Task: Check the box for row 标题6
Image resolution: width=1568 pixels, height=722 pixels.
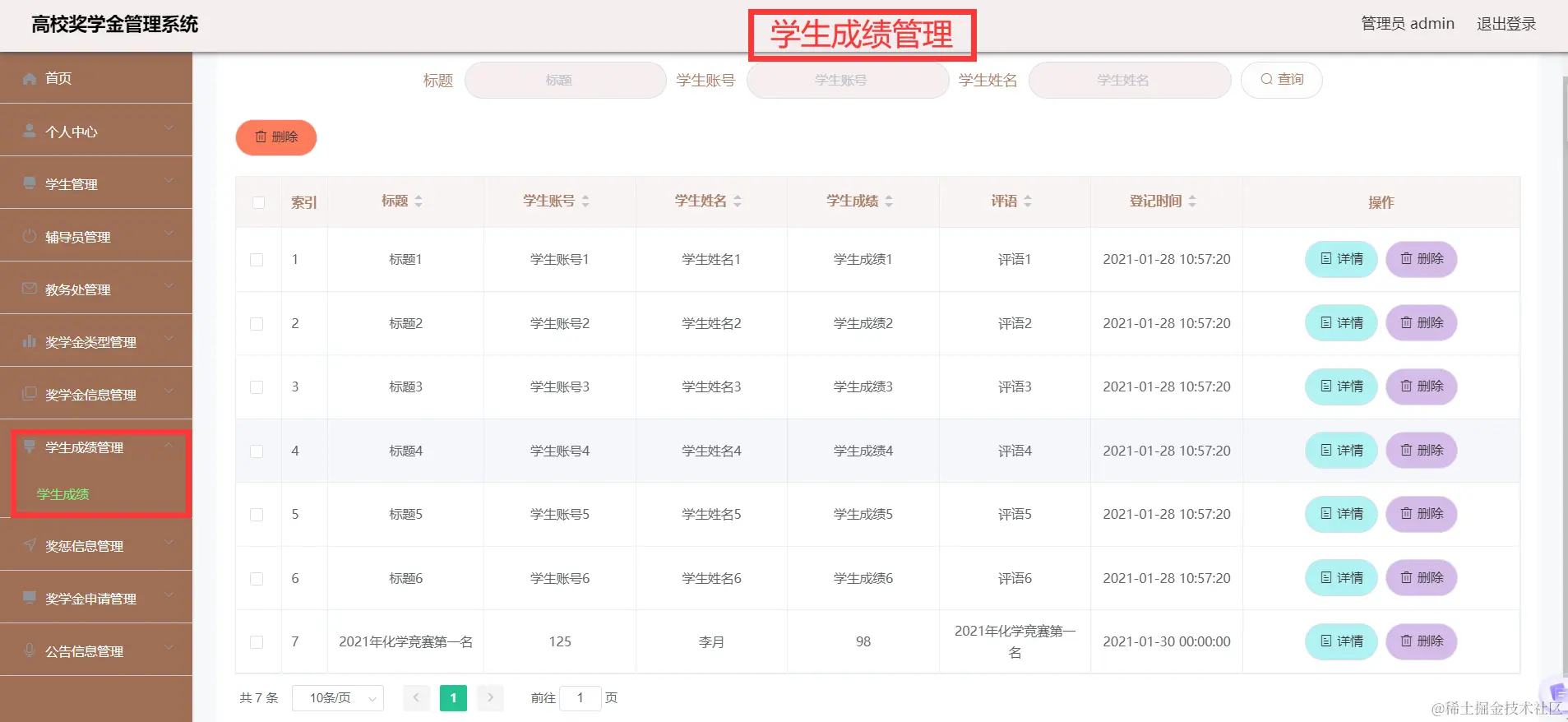Action: coord(257,579)
